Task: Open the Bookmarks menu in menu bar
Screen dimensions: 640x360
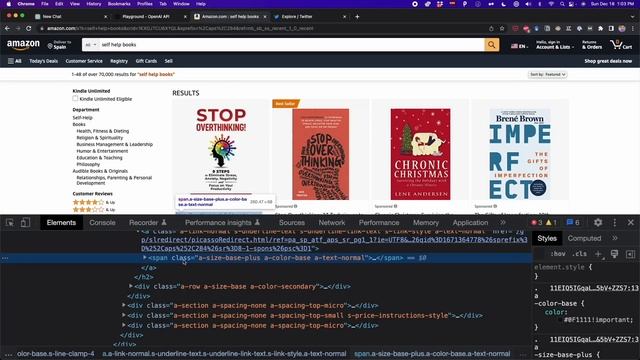Action: tap(119, 4)
